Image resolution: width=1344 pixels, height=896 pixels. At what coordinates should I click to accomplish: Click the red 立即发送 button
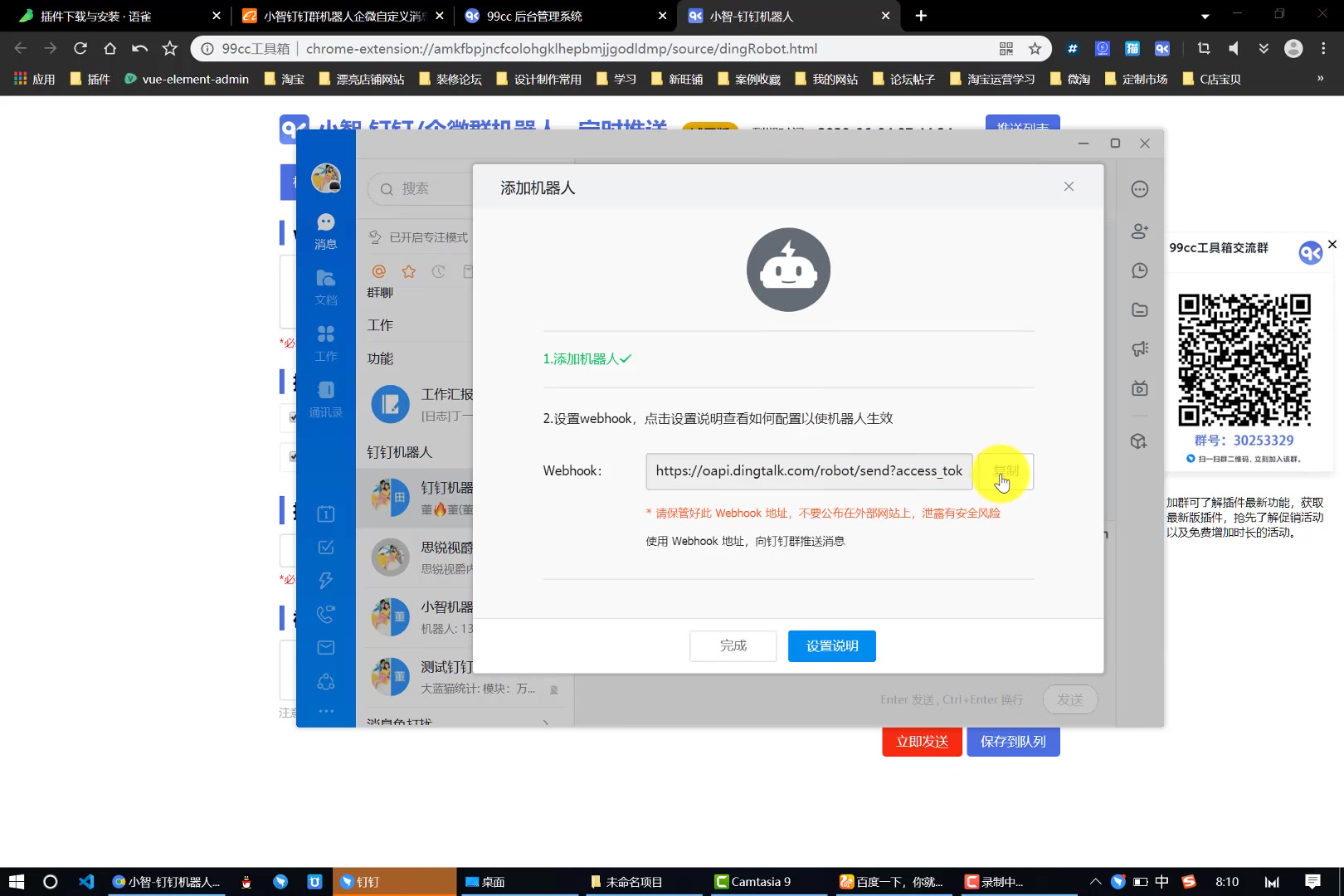tap(922, 741)
